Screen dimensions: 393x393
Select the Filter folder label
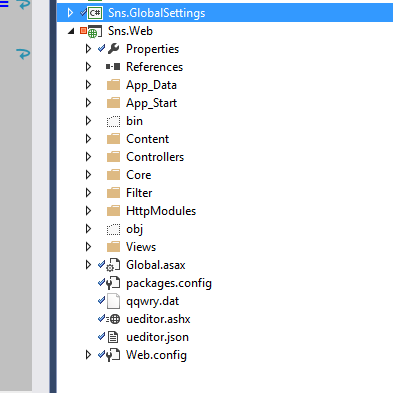[x=139, y=193]
